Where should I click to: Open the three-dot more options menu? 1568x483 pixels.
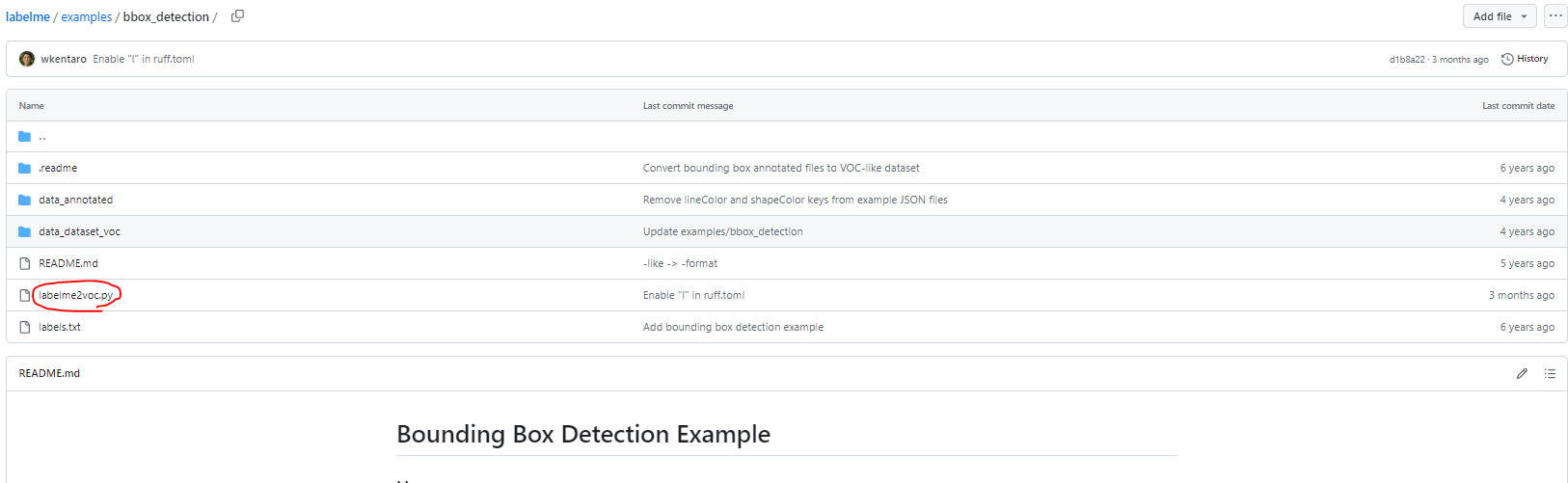[1554, 16]
